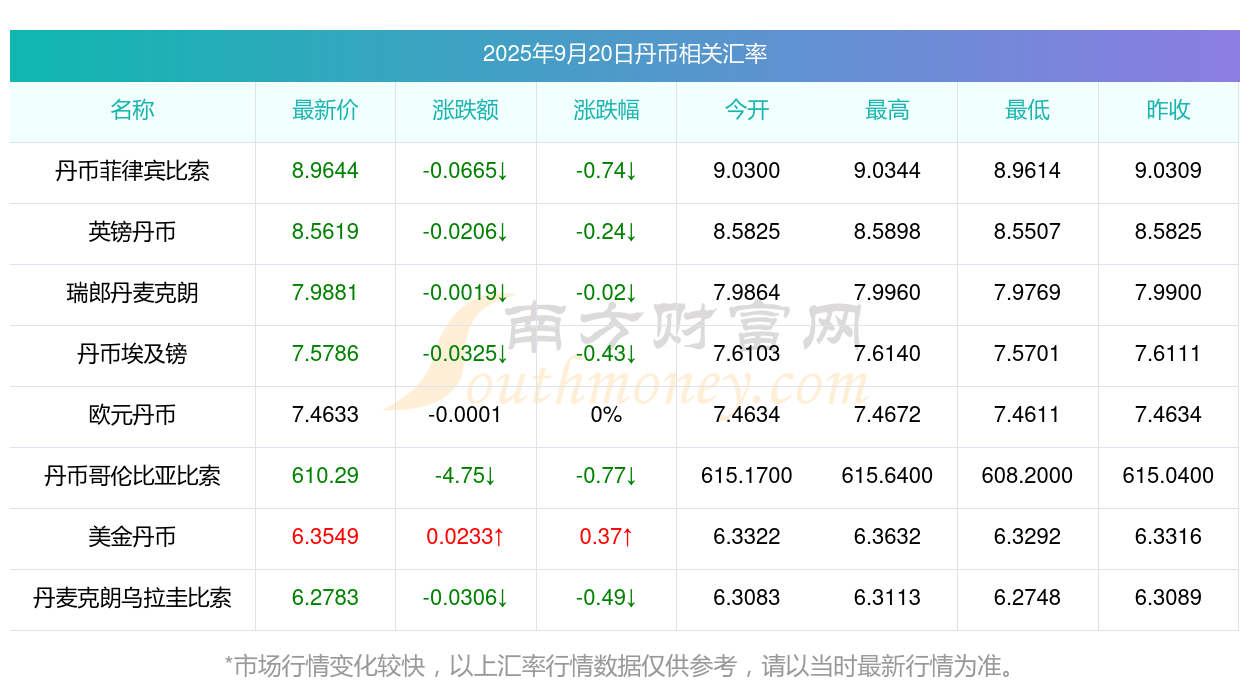
Task: Click low value 8.5507
Action: pyautogui.click(x=1028, y=232)
